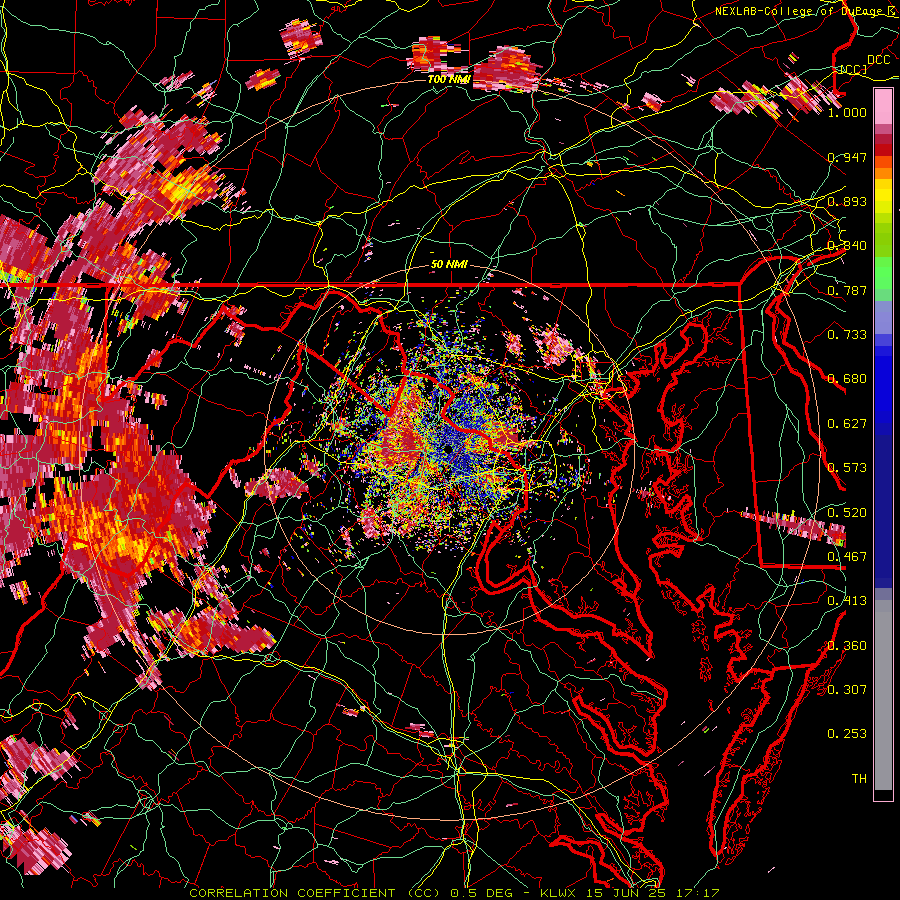
Task: Click the CORRELATION COEFFICIENT caption text
Action: 292,893
